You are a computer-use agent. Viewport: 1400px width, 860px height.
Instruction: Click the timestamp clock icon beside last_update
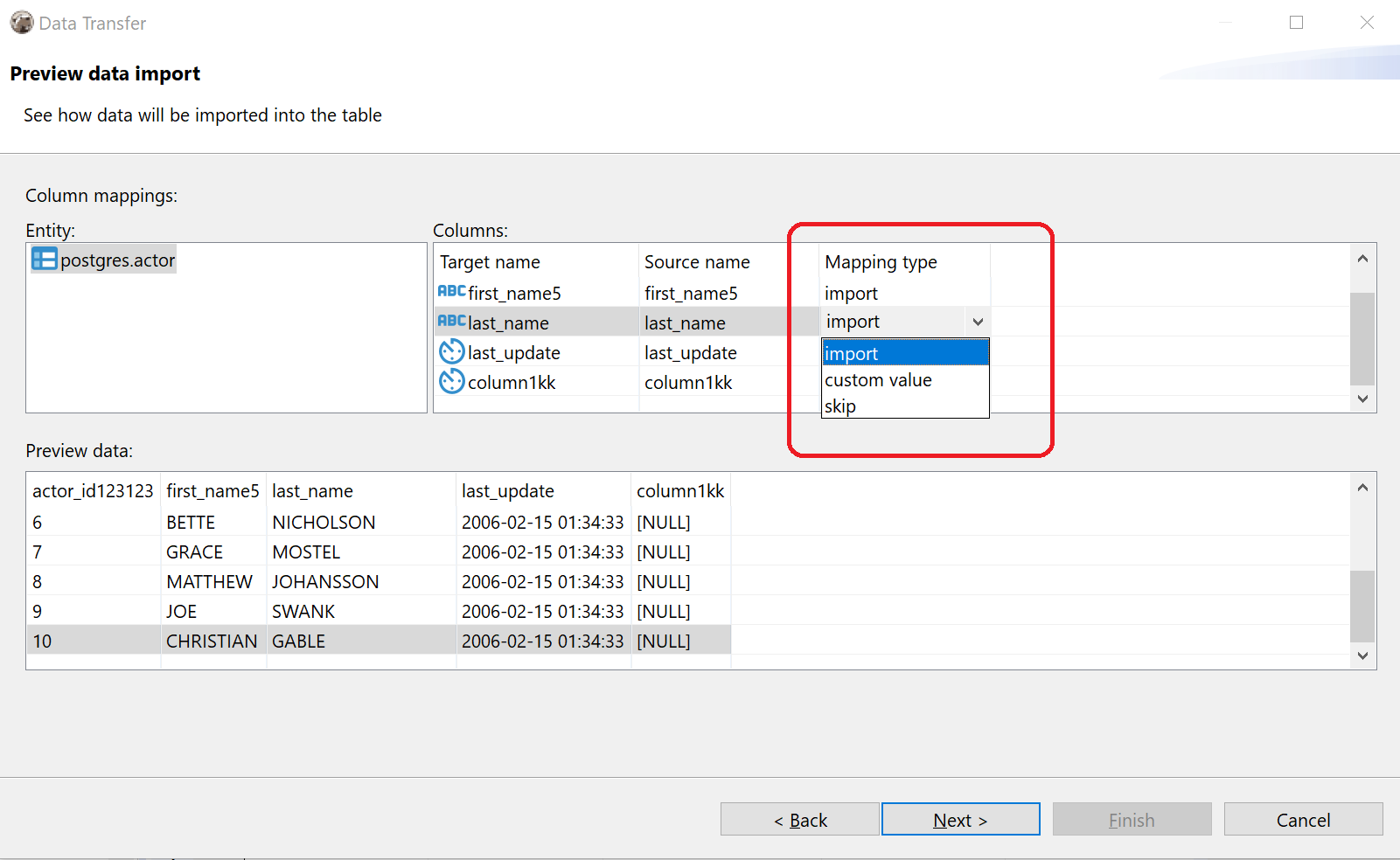tap(451, 351)
